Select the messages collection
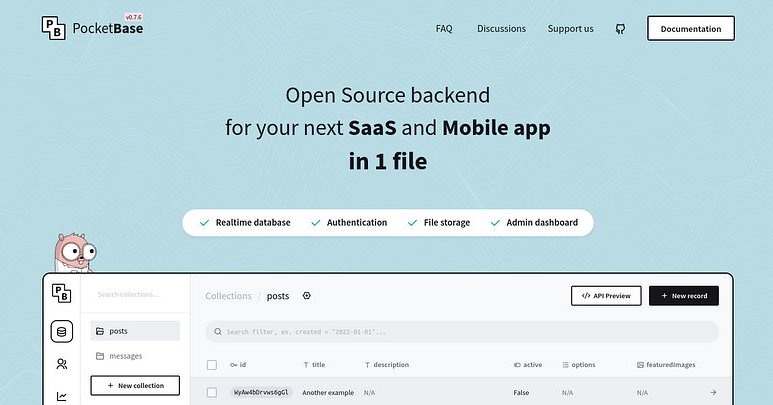The height and width of the screenshot is (405, 773). click(135, 356)
